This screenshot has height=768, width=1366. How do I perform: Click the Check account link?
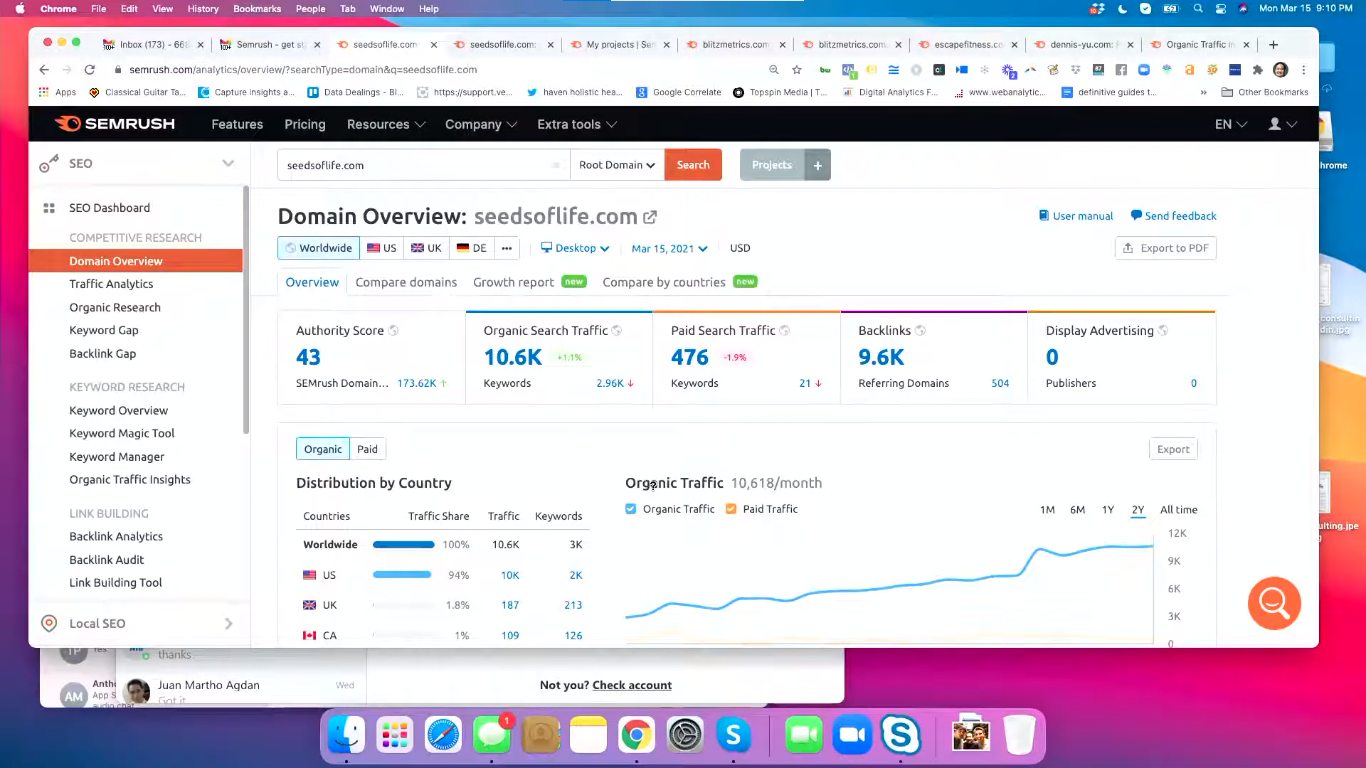[x=631, y=685]
